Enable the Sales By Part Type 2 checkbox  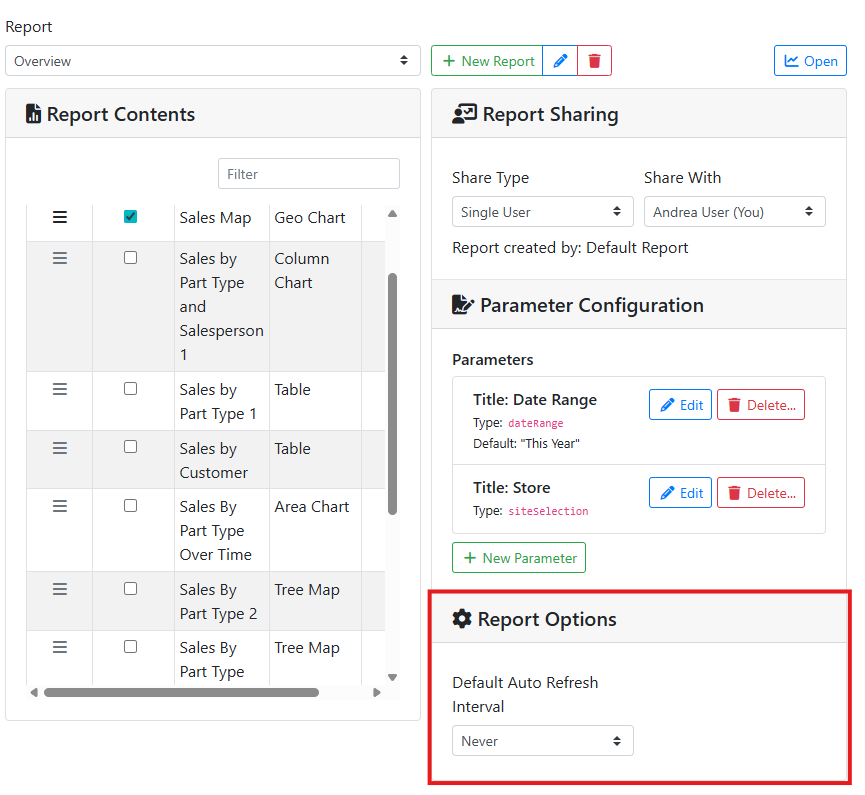click(130, 589)
